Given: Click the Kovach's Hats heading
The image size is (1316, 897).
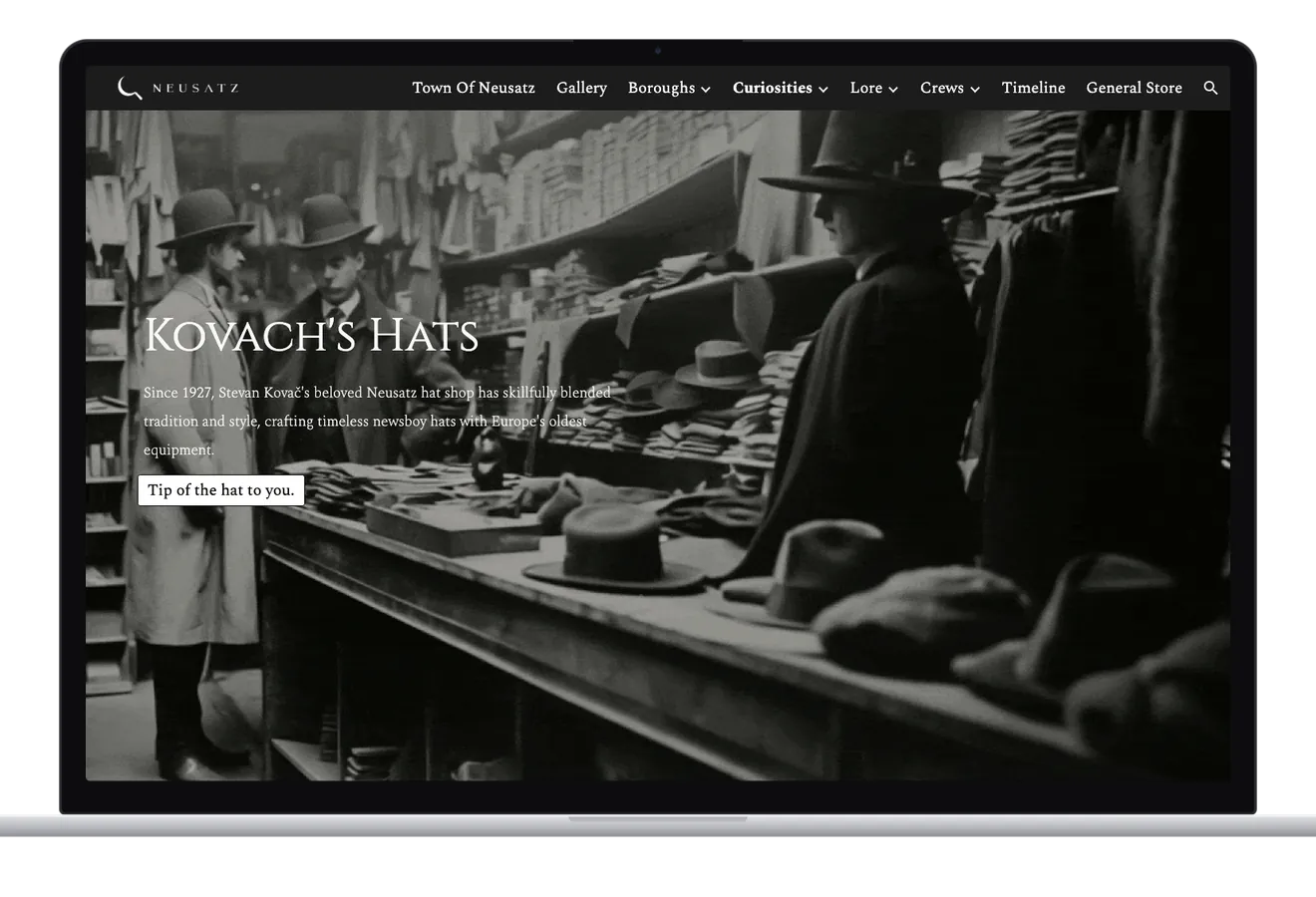Looking at the screenshot, I should (x=311, y=335).
